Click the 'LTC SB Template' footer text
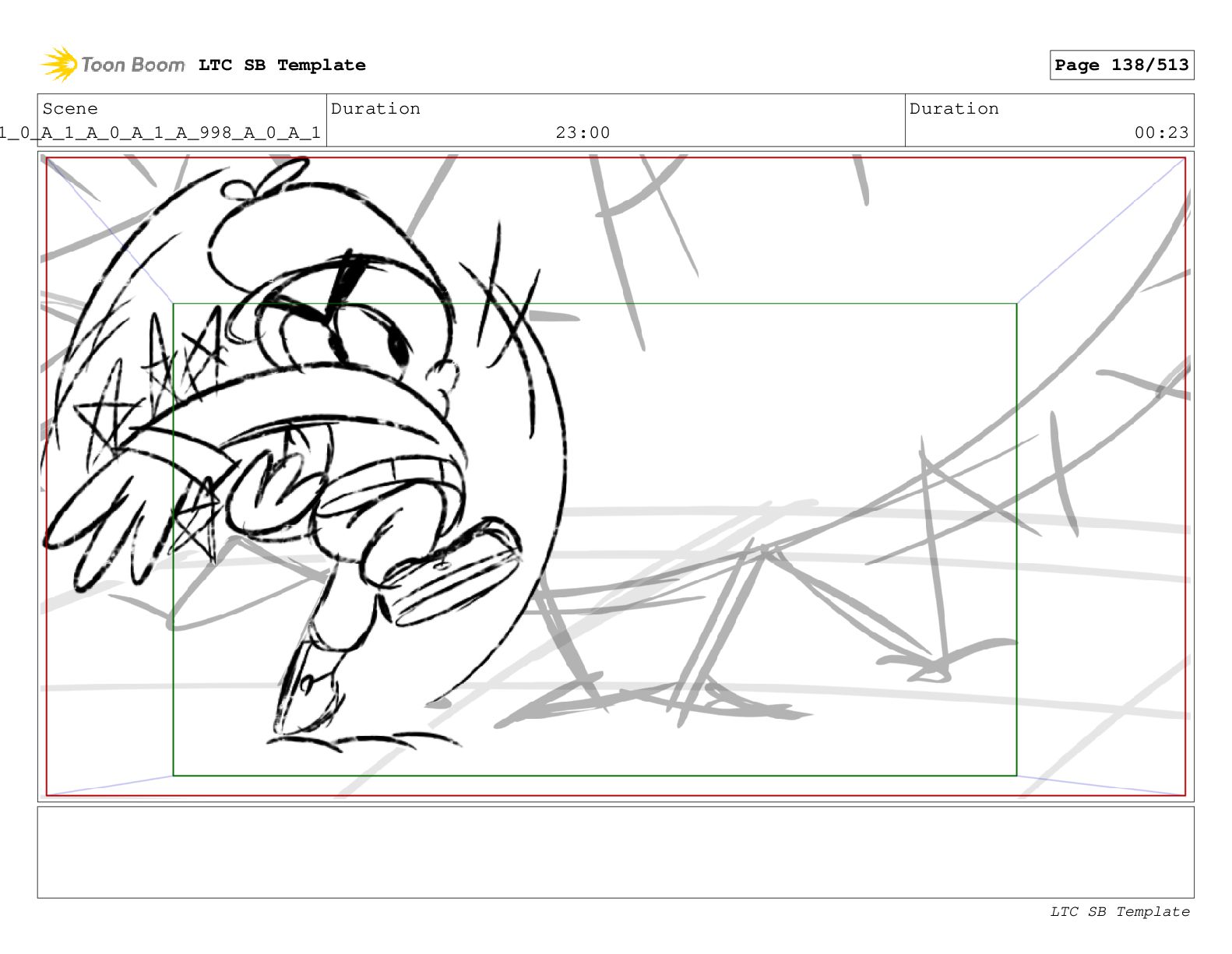The width and height of the screenshot is (1232, 954). point(1120,912)
